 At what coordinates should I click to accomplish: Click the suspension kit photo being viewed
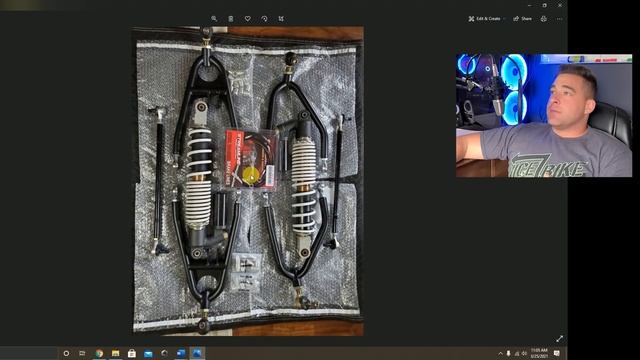248,181
